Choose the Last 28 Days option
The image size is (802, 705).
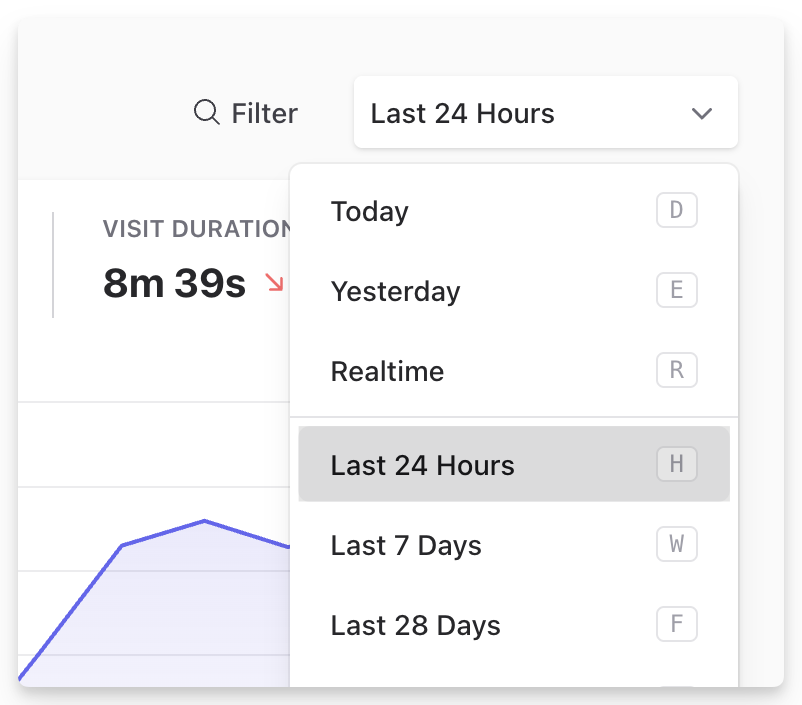pyautogui.click(x=415, y=626)
